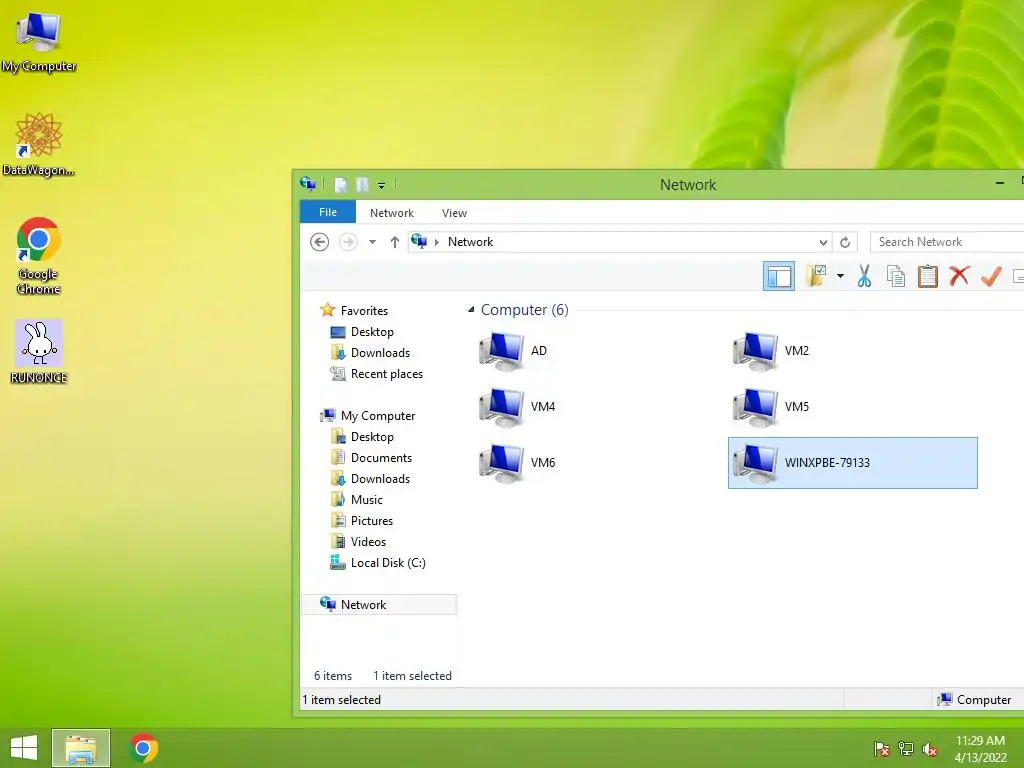Open the Google Chrome desktop shortcut
This screenshot has height=768, width=1024.
(39, 255)
